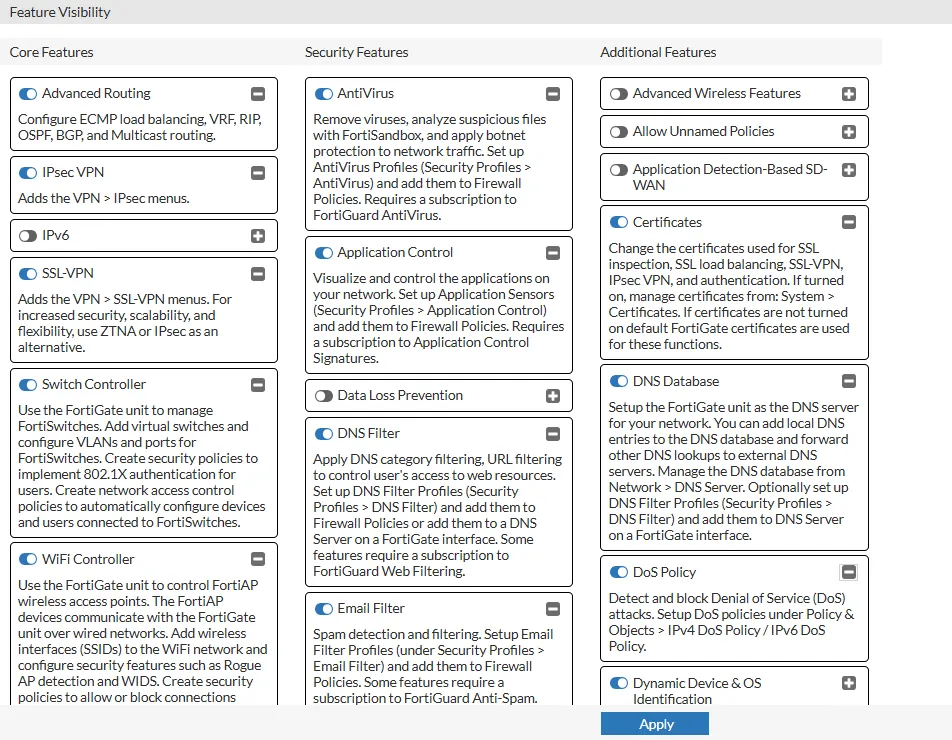Toggle DNS Filter switch
952x740 pixels.
(324, 434)
